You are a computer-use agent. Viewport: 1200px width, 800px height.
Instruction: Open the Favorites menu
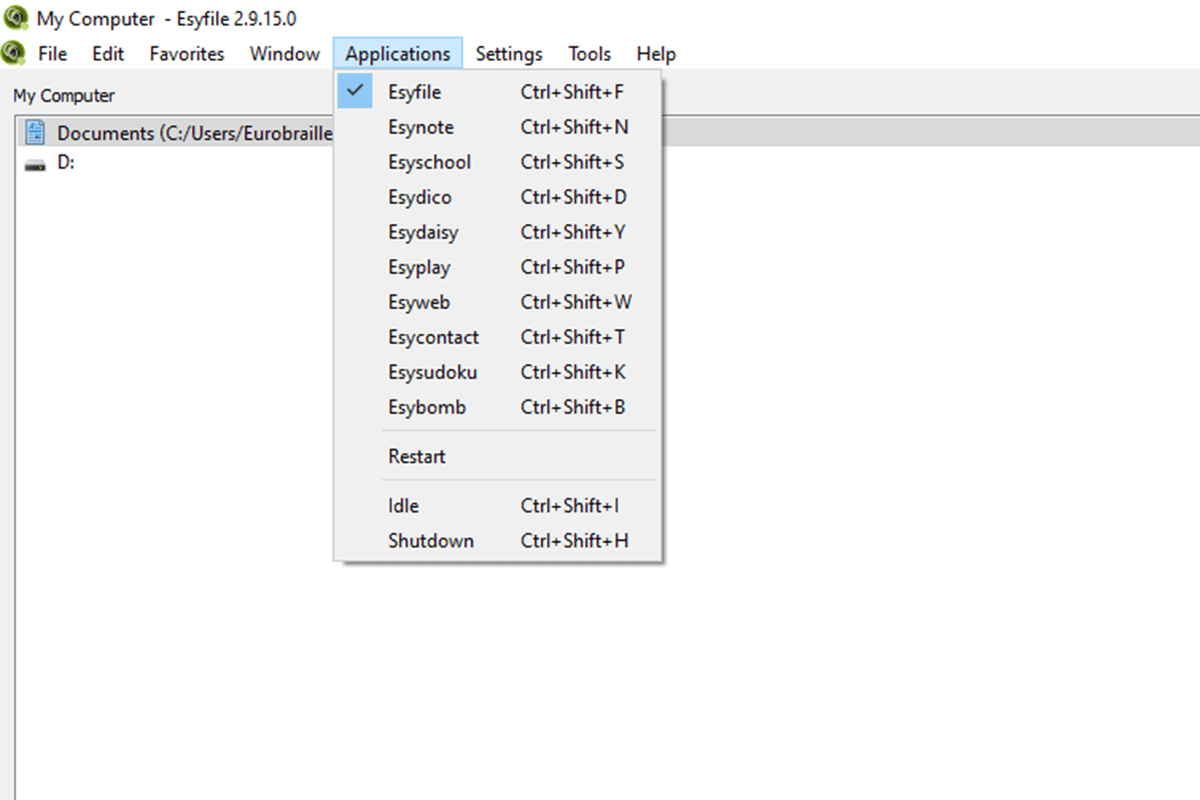(x=186, y=53)
